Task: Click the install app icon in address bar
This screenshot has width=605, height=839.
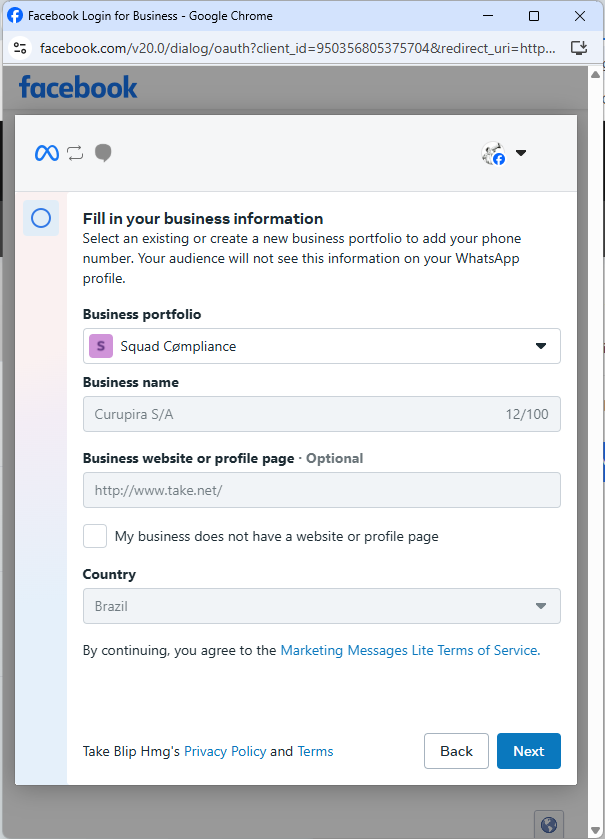Action: (578, 48)
